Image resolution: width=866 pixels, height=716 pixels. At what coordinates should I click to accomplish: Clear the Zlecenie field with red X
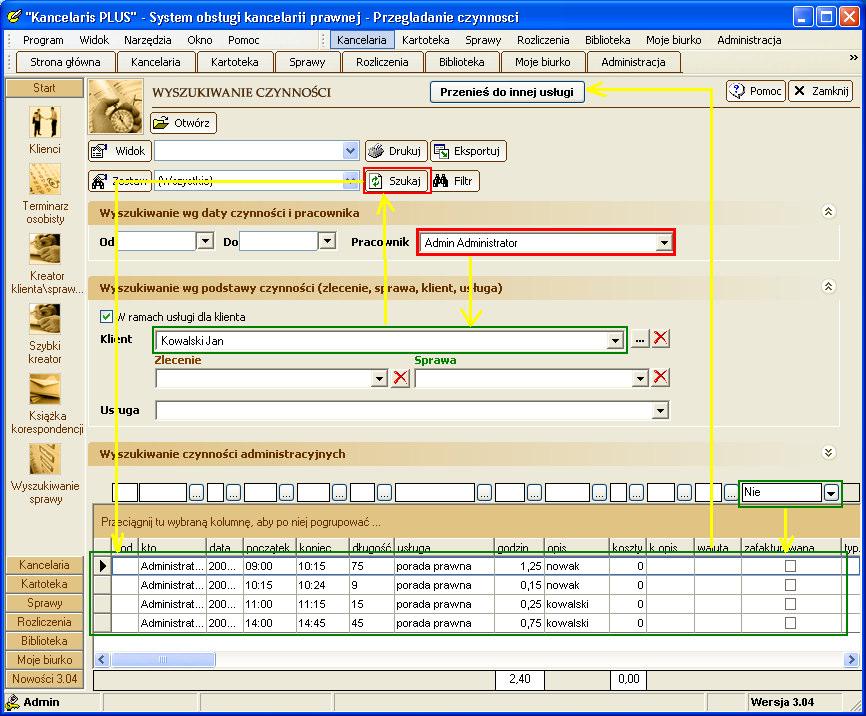click(x=400, y=378)
